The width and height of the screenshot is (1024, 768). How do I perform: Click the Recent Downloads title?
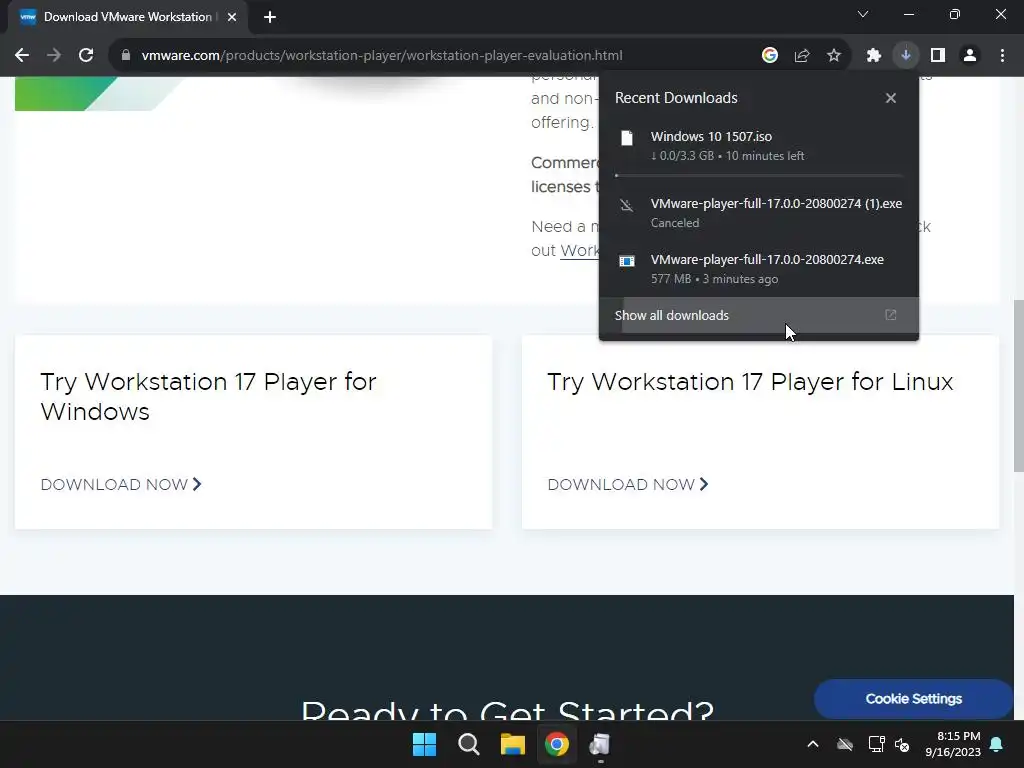(676, 98)
